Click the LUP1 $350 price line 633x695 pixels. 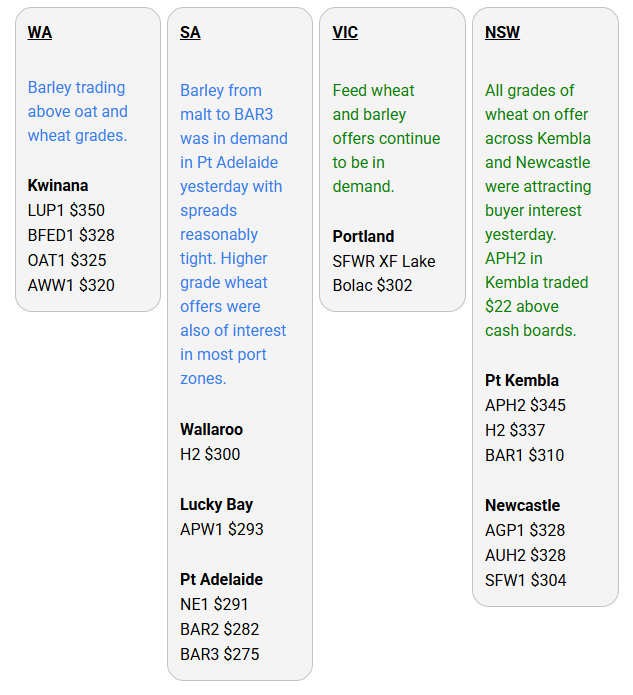(x=66, y=210)
